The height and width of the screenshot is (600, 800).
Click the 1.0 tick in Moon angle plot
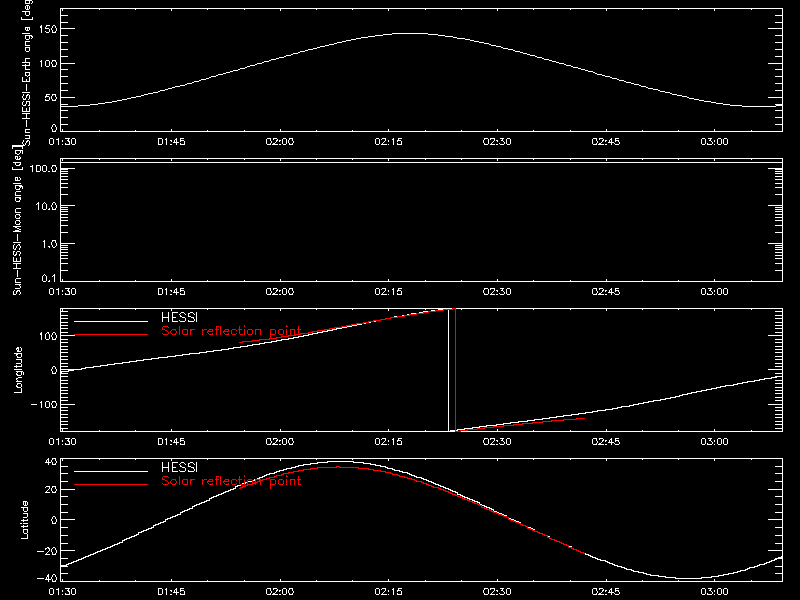tap(49, 244)
